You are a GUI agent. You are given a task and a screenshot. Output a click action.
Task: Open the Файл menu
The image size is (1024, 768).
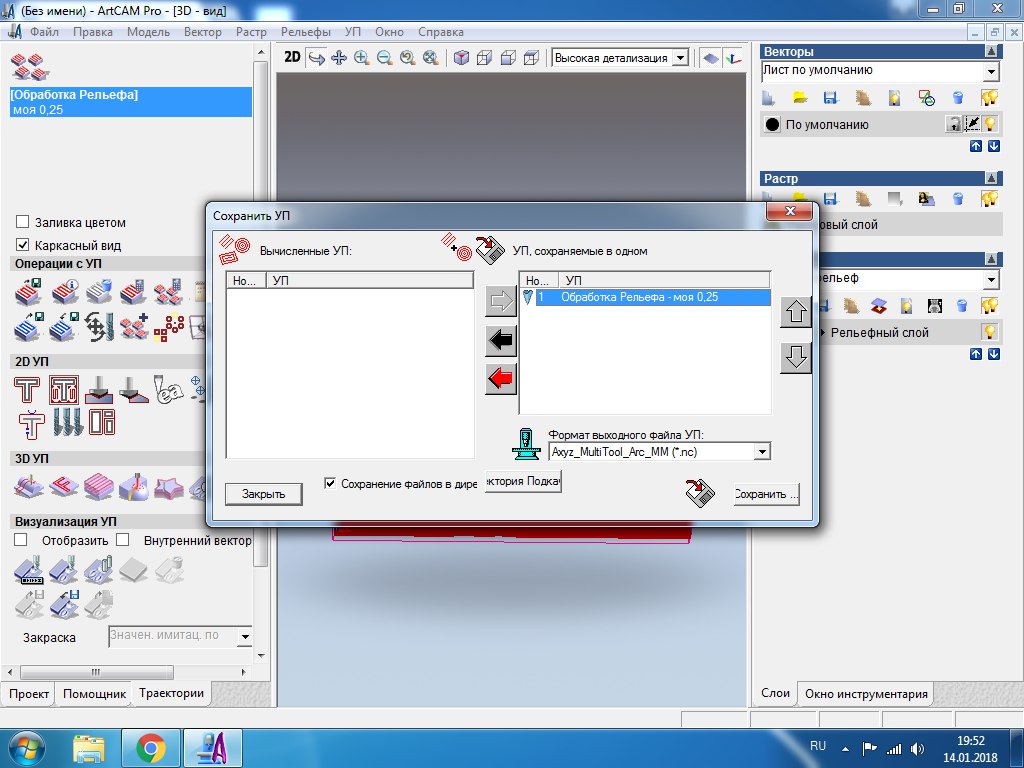(x=44, y=31)
